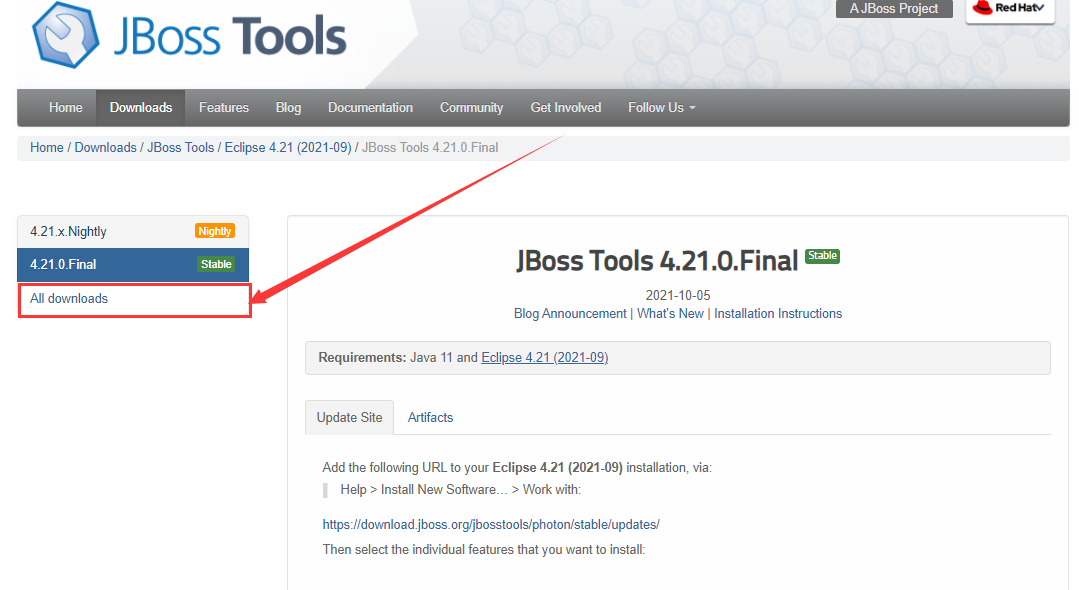Click the Red Hat logo

pyautogui.click(x=1009, y=9)
